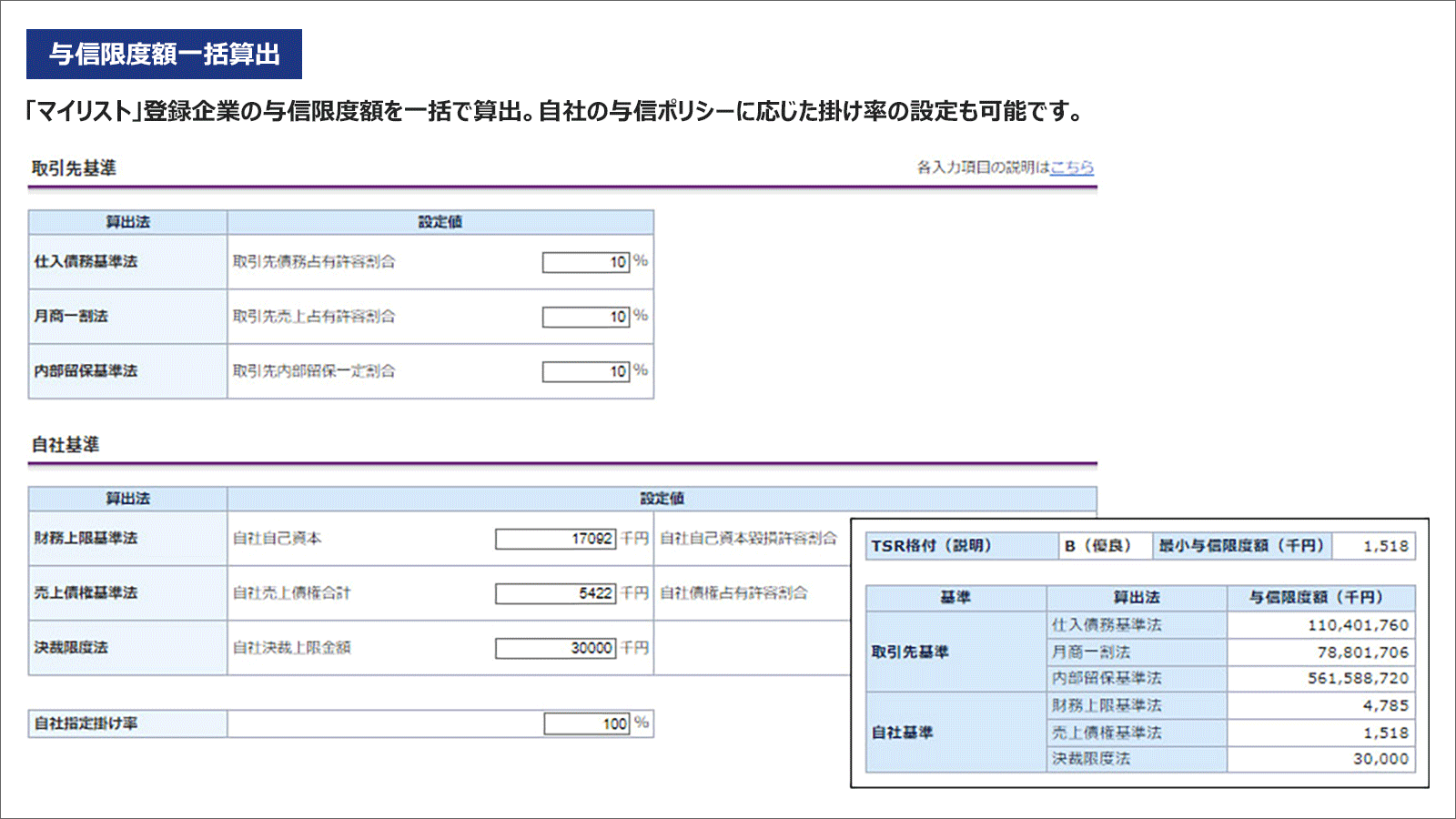Screen dimensions: 1456x819
Task: Click the 自社自己資本 amount field
Action: 555,539
